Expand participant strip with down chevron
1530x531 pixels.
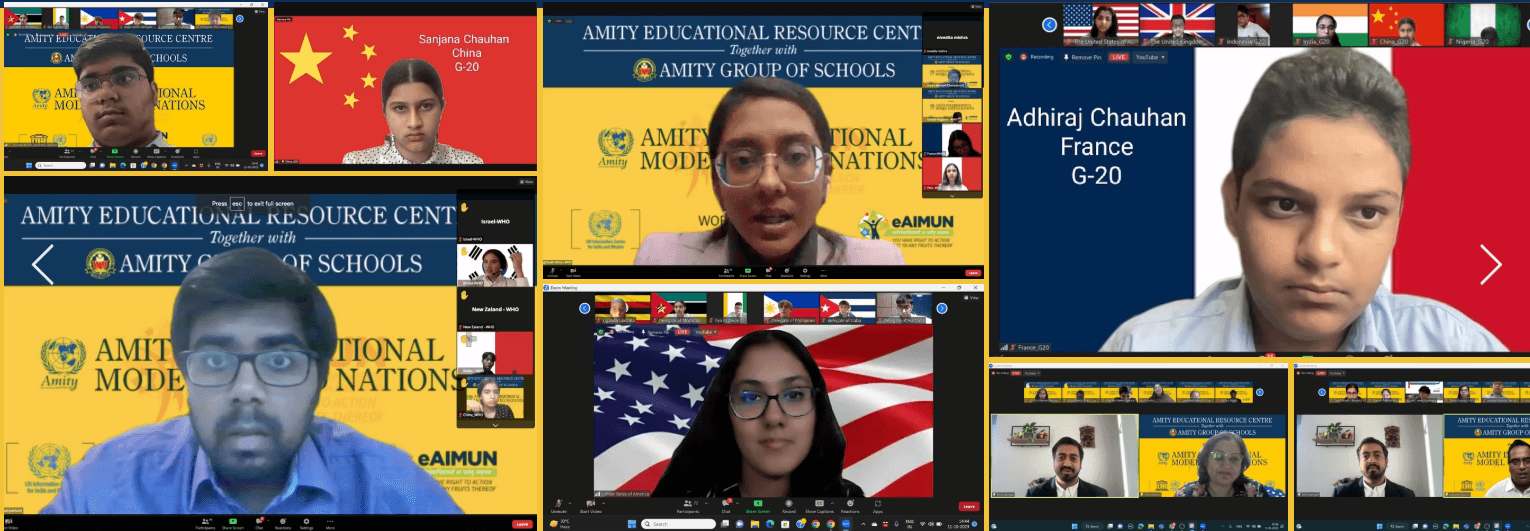pyautogui.click(x=496, y=424)
